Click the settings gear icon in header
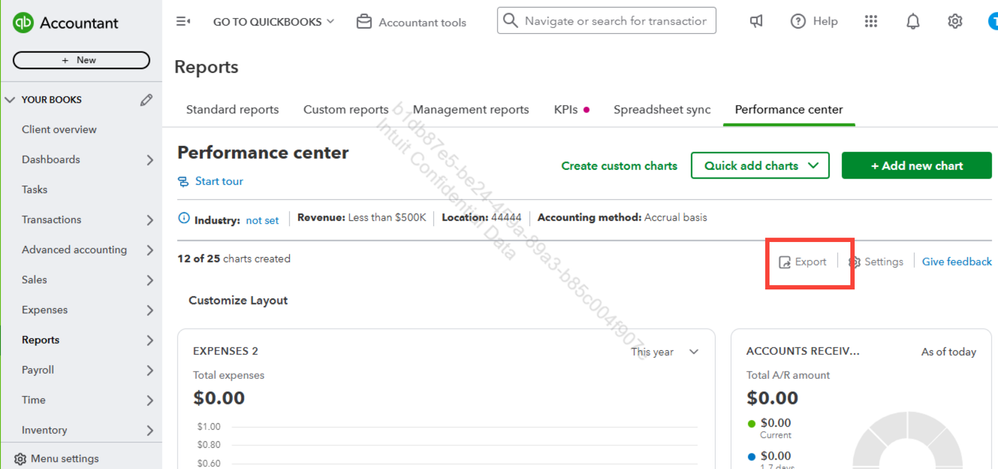This screenshot has width=998, height=469. (x=955, y=21)
